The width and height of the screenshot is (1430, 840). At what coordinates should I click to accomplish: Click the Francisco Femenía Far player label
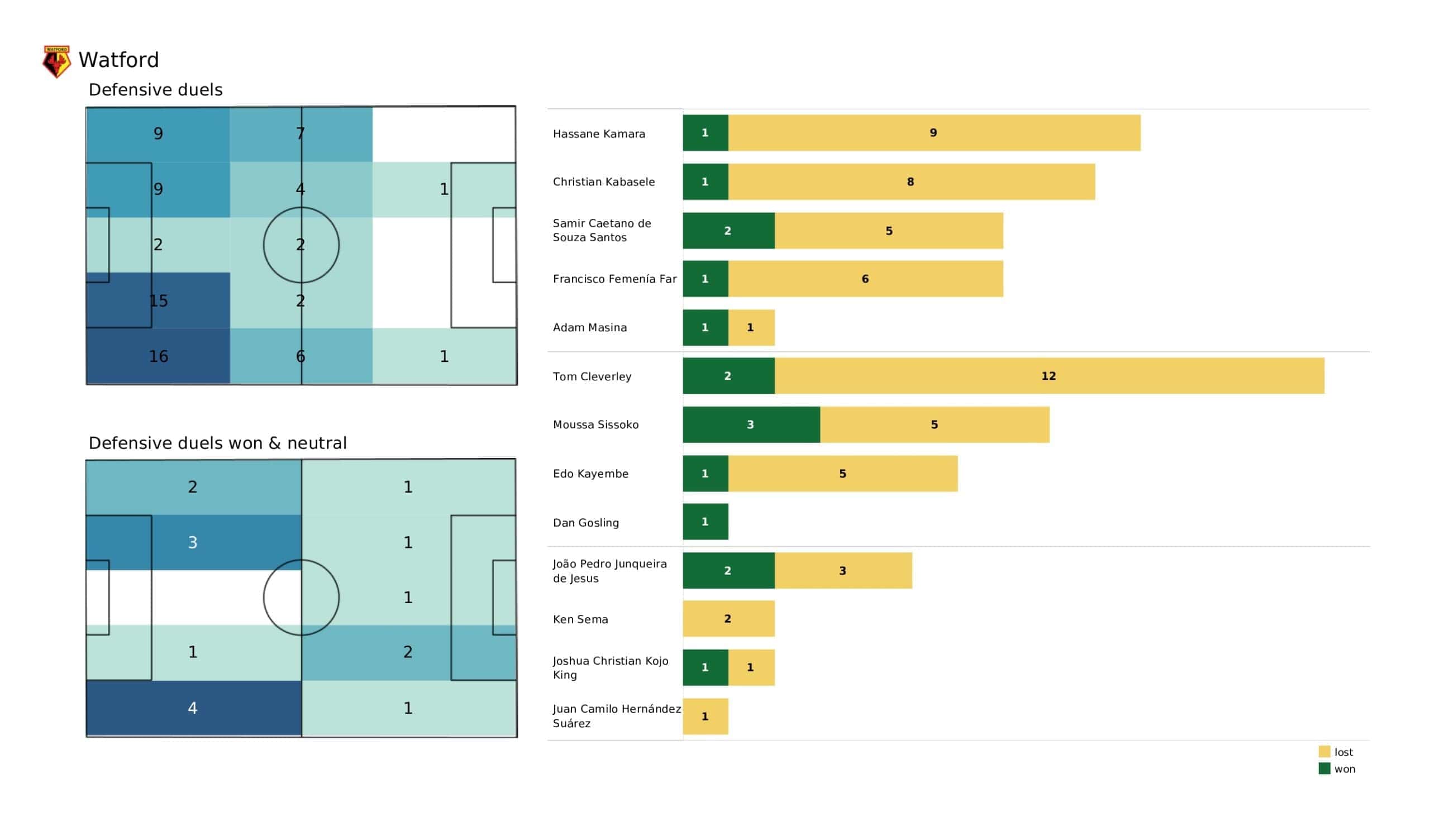614,279
